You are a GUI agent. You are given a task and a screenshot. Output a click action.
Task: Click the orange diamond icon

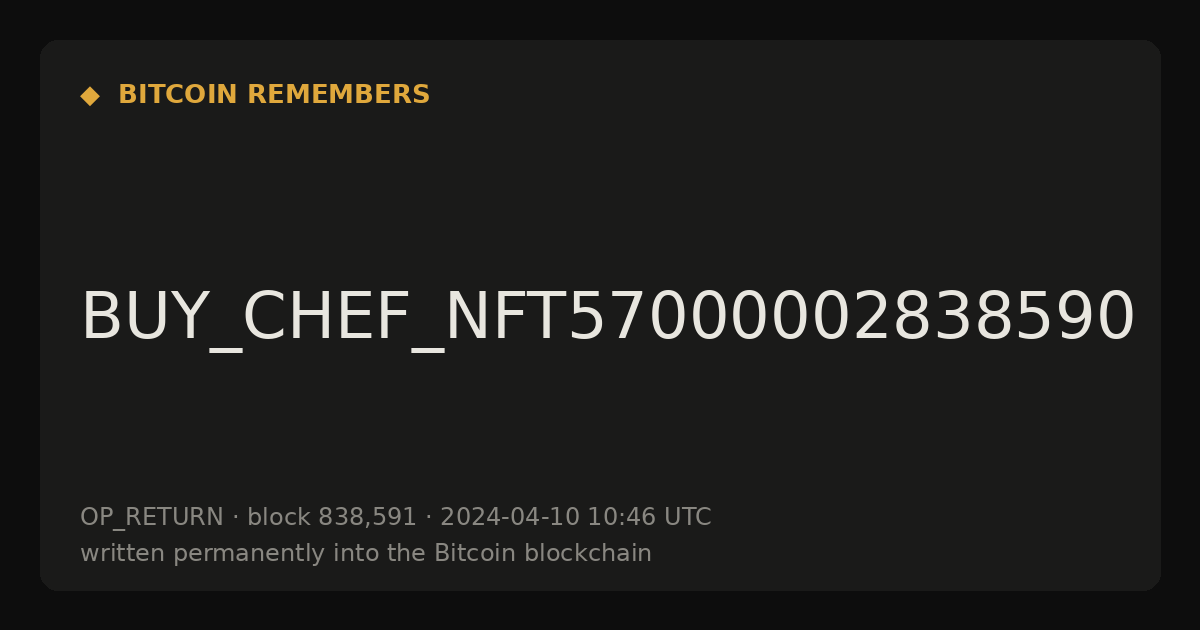tap(90, 95)
